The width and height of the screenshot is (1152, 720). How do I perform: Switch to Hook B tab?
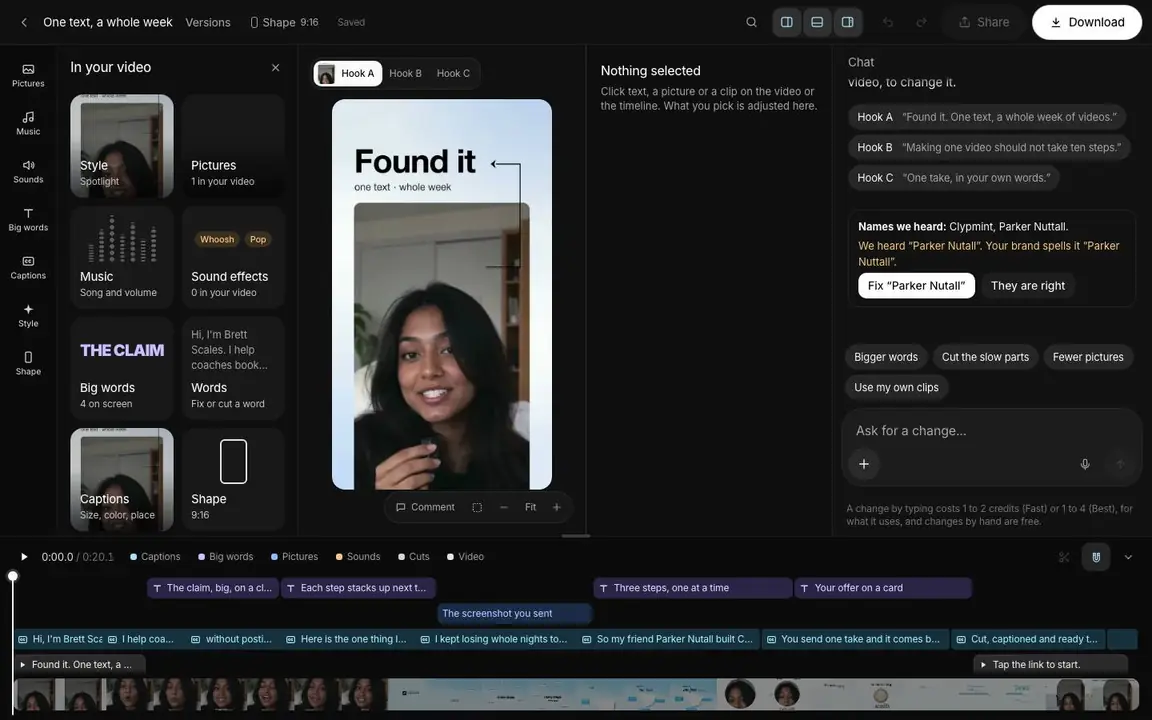(405, 73)
